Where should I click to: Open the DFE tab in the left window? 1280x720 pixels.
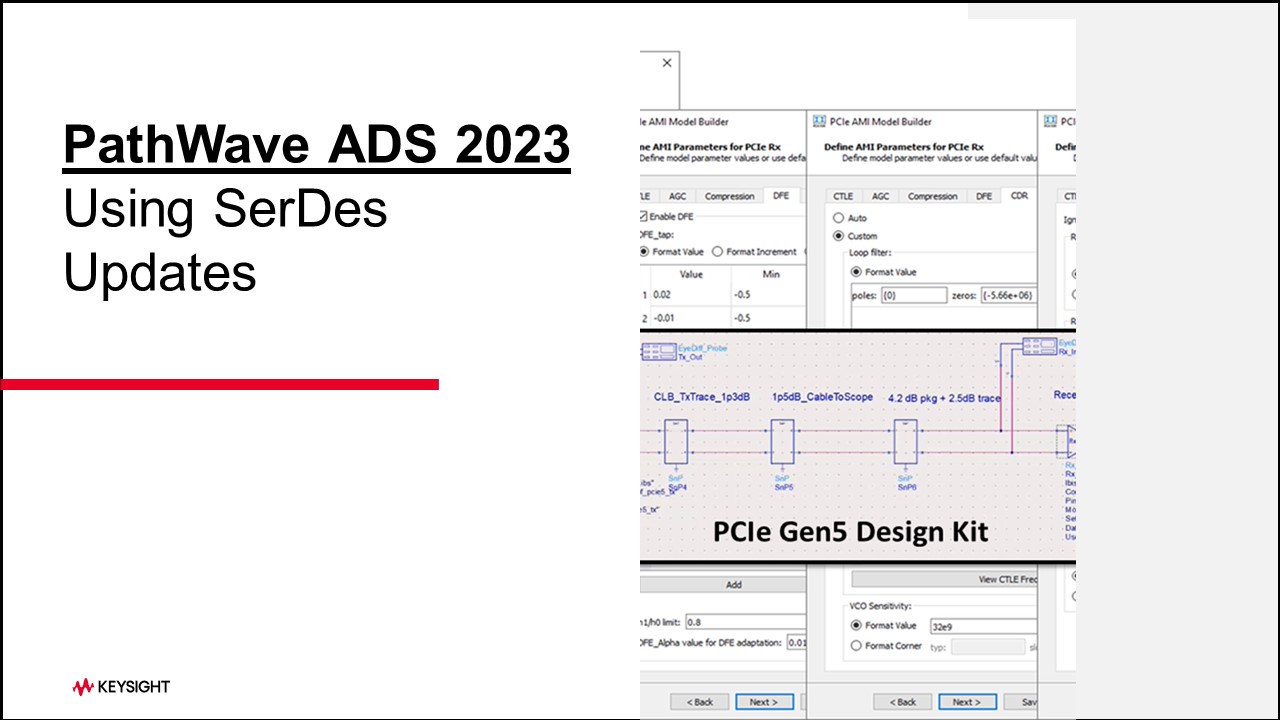click(x=780, y=196)
